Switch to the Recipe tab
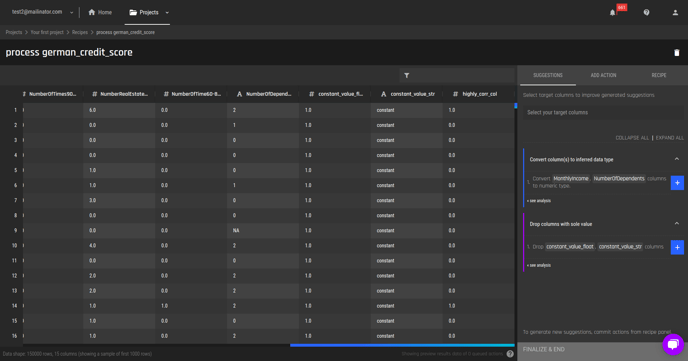This screenshot has width=688, height=361. [659, 75]
